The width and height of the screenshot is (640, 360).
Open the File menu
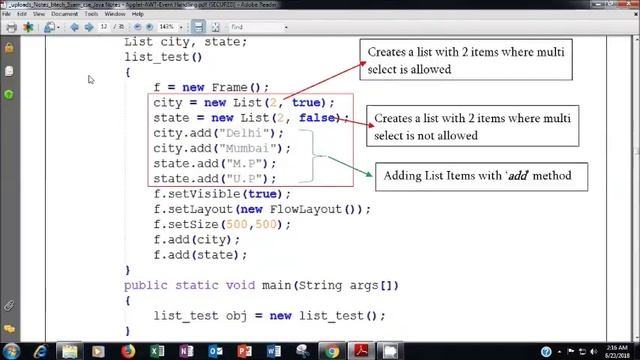pyautogui.click(x=7, y=14)
